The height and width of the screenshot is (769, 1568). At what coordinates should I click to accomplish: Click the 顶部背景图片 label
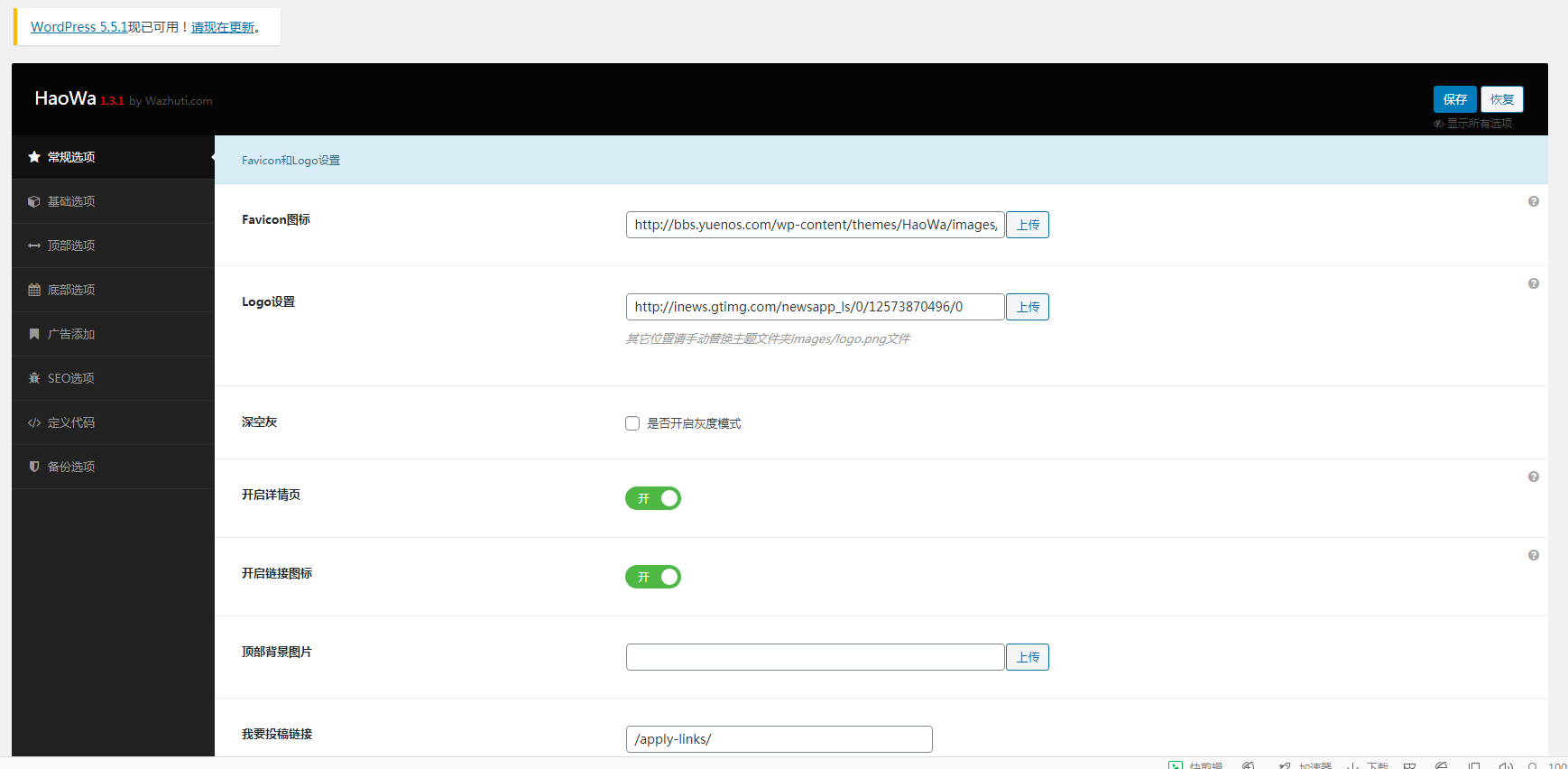(x=277, y=652)
